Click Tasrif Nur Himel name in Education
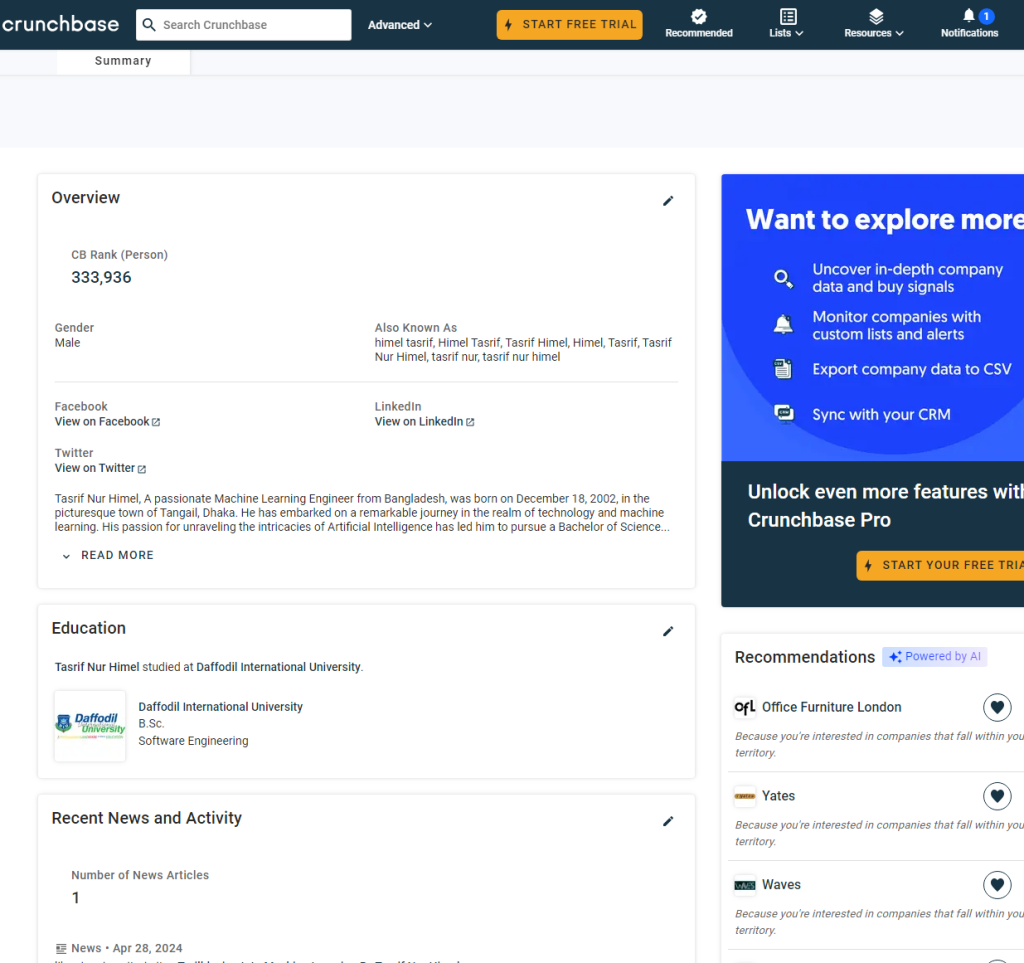Screen dimensions: 1024x963 point(97,667)
